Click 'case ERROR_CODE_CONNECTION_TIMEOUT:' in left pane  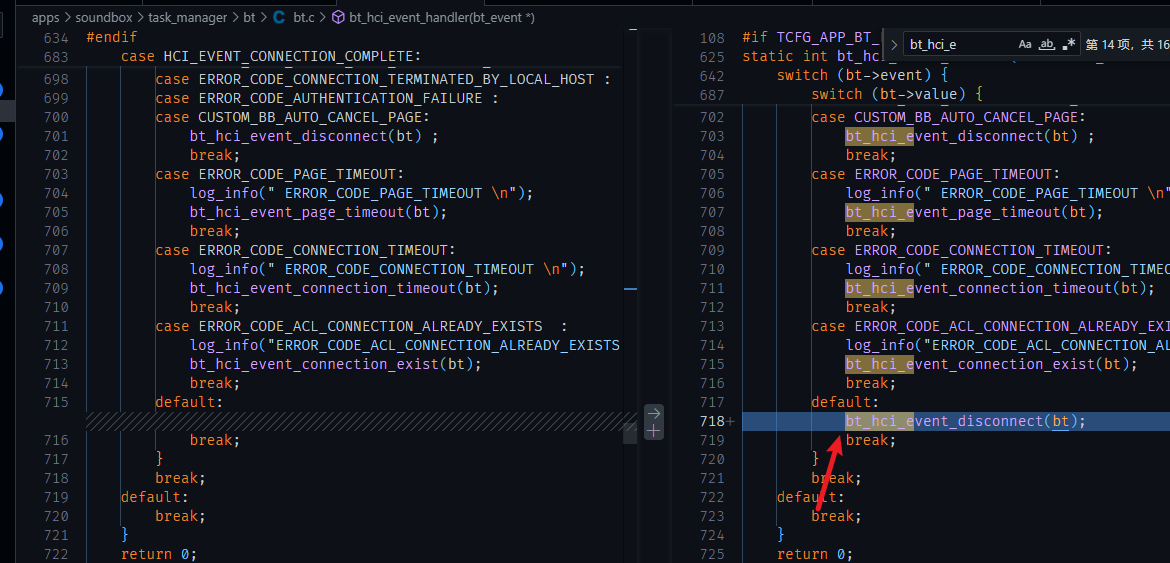pyautogui.click(x=305, y=250)
